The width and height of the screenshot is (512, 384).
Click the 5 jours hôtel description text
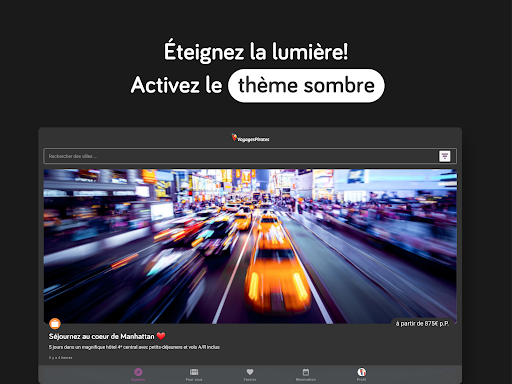coord(134,347)
